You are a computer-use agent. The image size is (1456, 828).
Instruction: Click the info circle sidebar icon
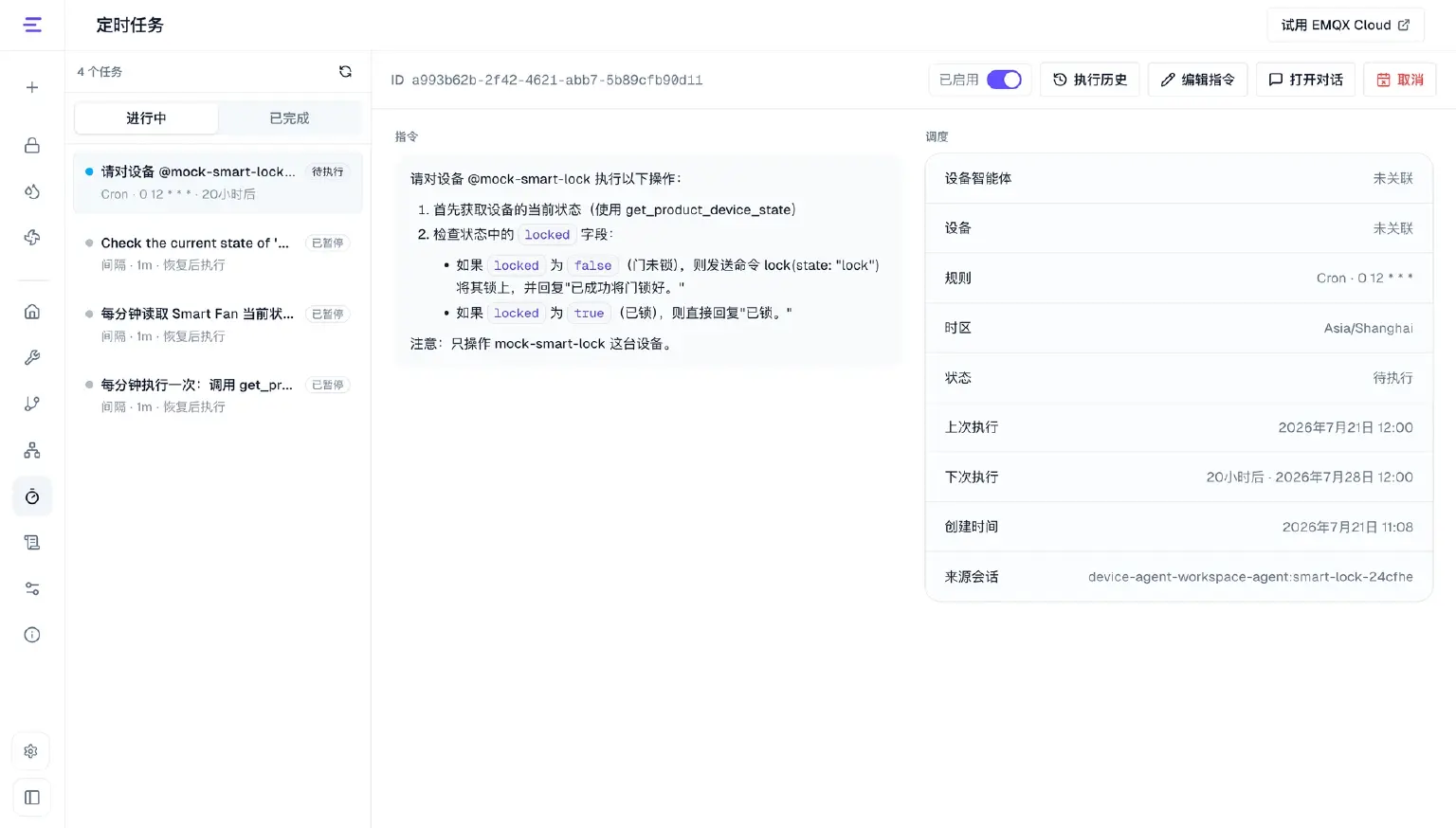(32, 635)
